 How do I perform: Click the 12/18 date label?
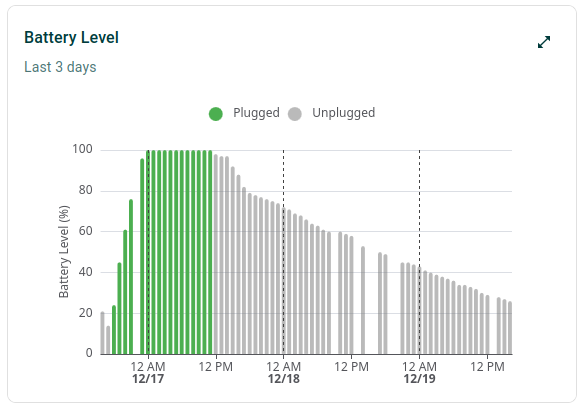[x=283, y=379]
